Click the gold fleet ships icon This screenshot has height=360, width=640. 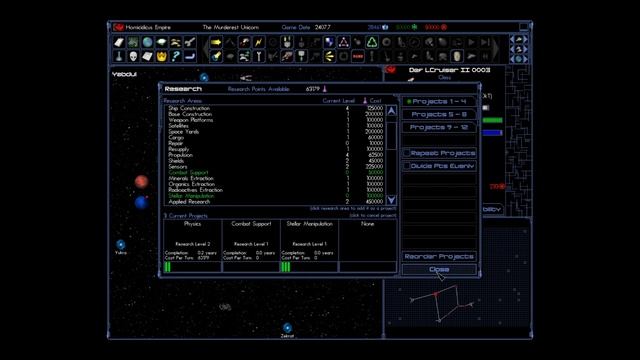[176, 42]
